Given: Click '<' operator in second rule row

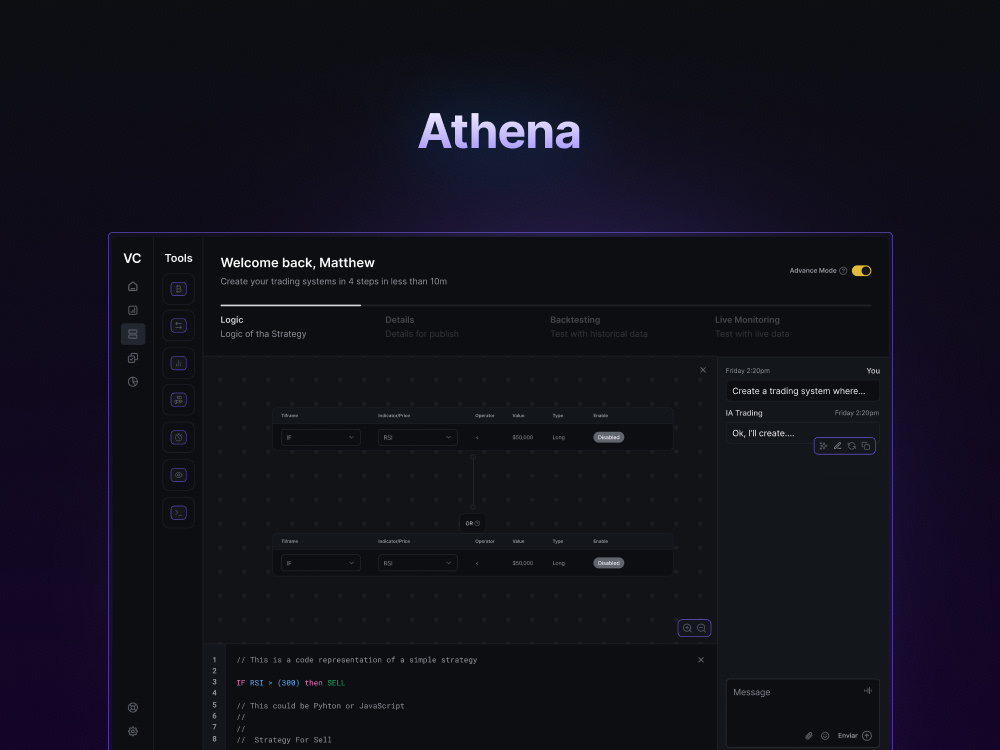Looking at the screenshot, I should tap(477, 563).
